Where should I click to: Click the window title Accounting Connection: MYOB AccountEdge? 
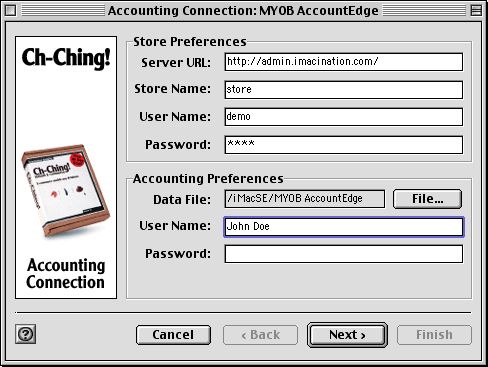[243, 11]
